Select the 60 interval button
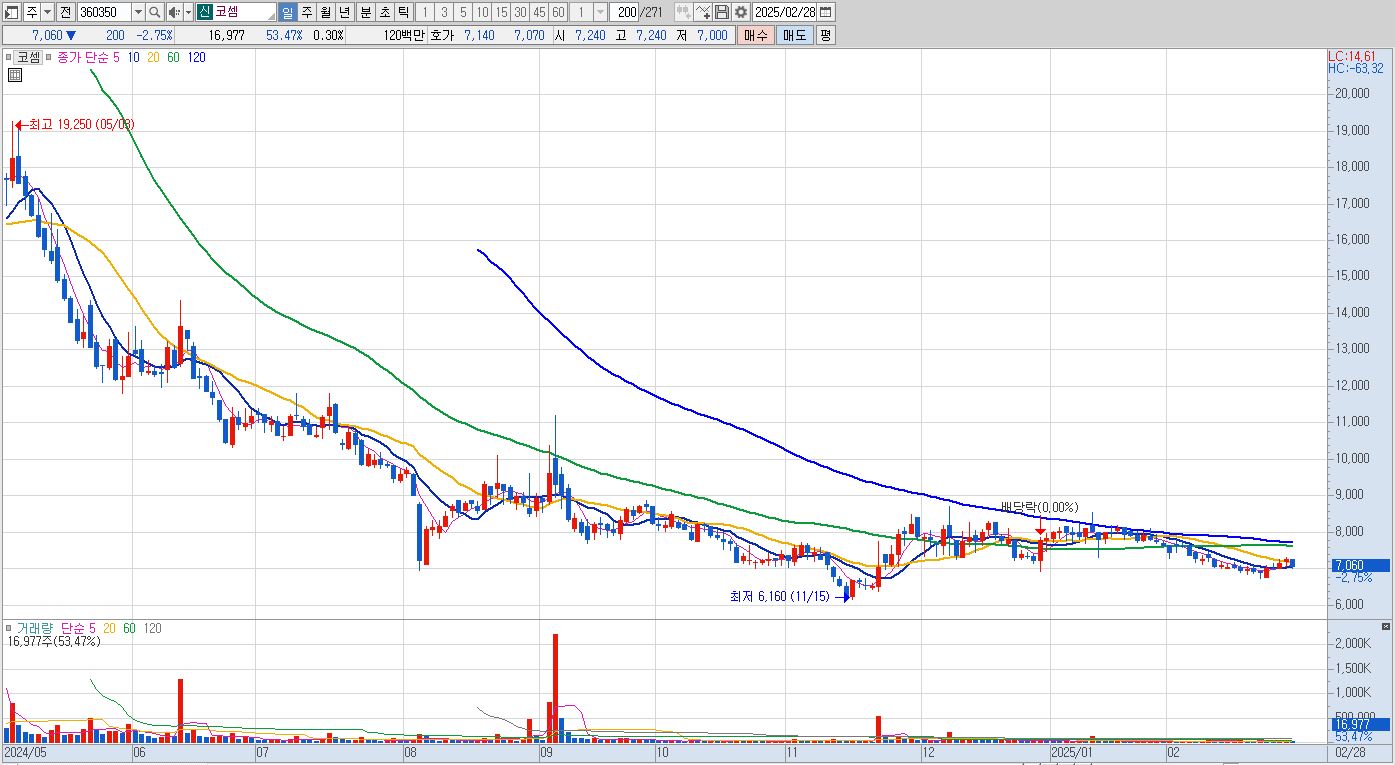1395x765 pixels. coord(558,12)
